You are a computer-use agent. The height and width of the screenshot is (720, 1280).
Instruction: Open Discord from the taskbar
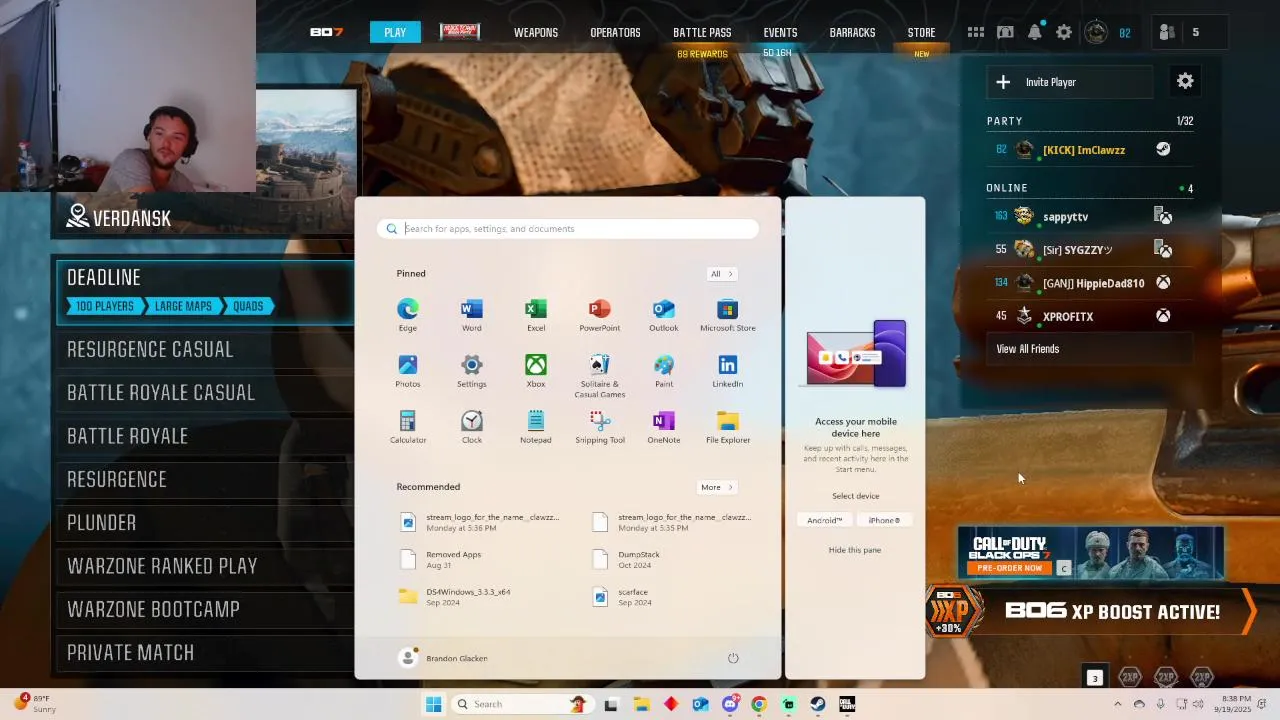pos(730,704)
